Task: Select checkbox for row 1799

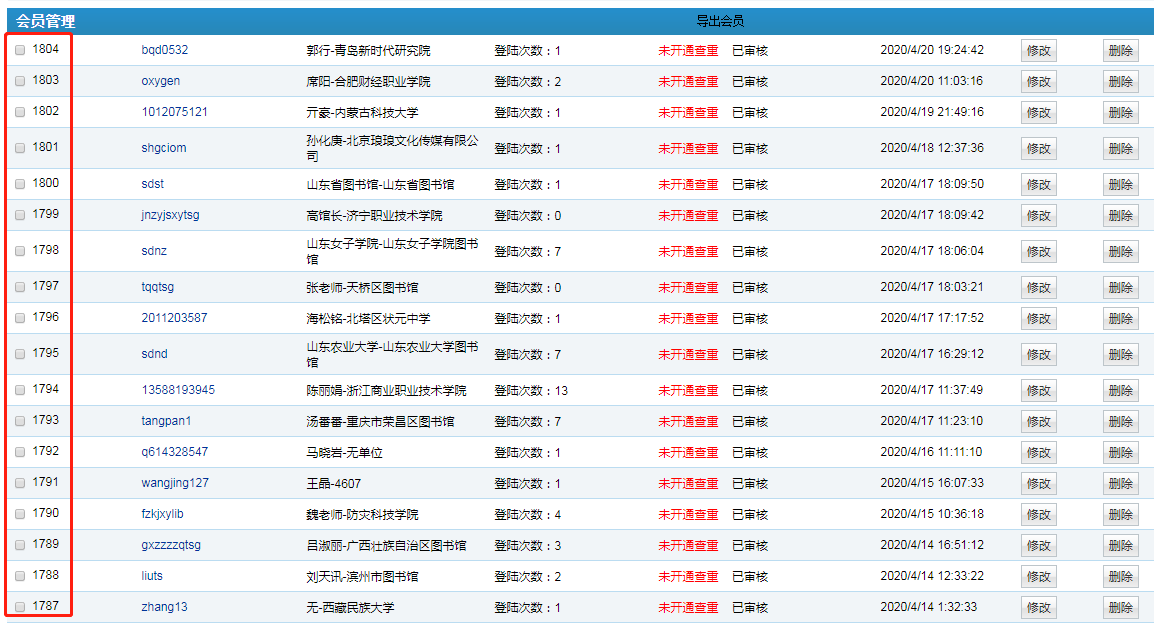Action: 20,215
